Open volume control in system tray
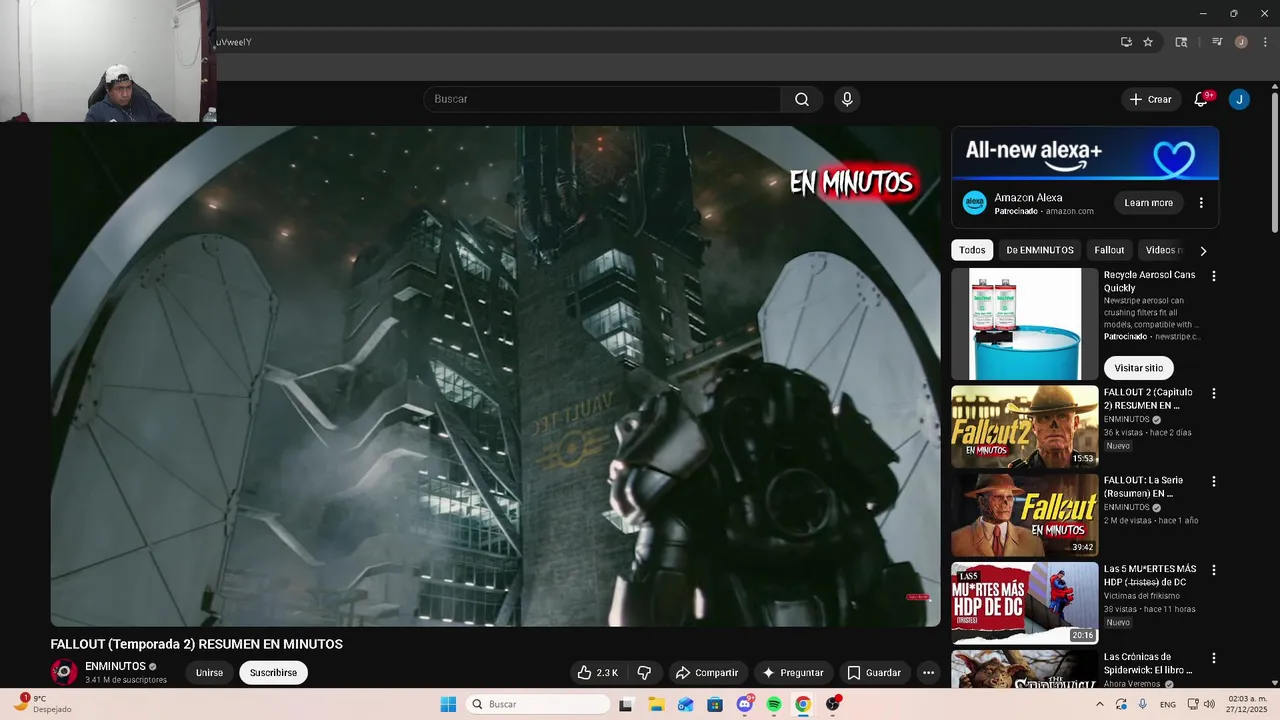Image resolution: width=1280 pixels, height=720 pixels. click(1209, 704)
